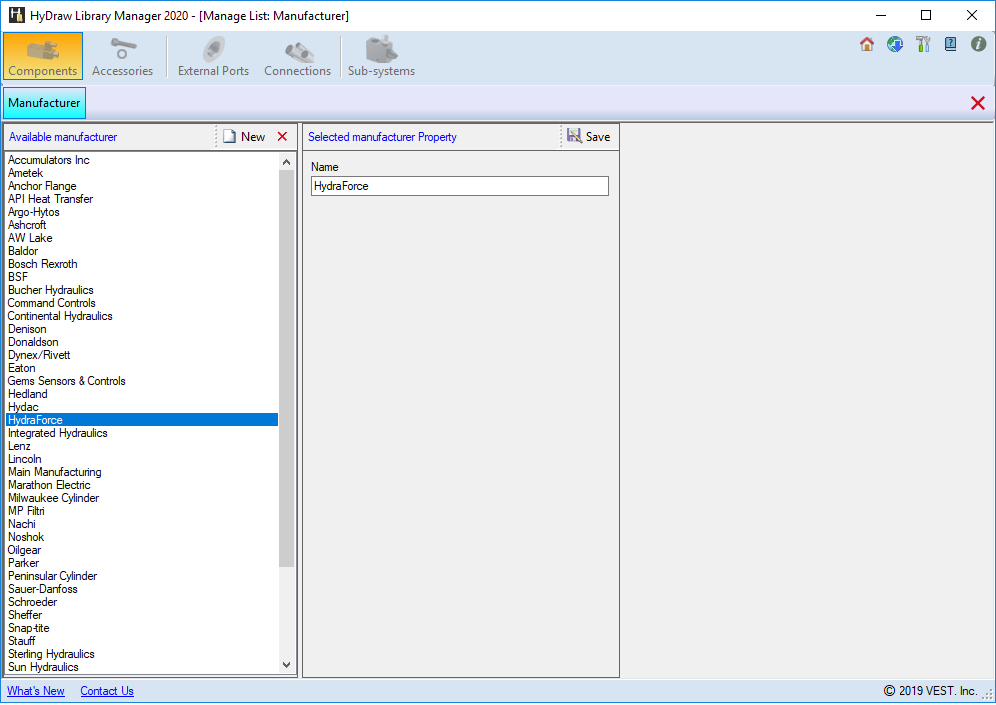Select Marathon Electric entry
This screenshot has width=996, height=705.
(142, 485)
